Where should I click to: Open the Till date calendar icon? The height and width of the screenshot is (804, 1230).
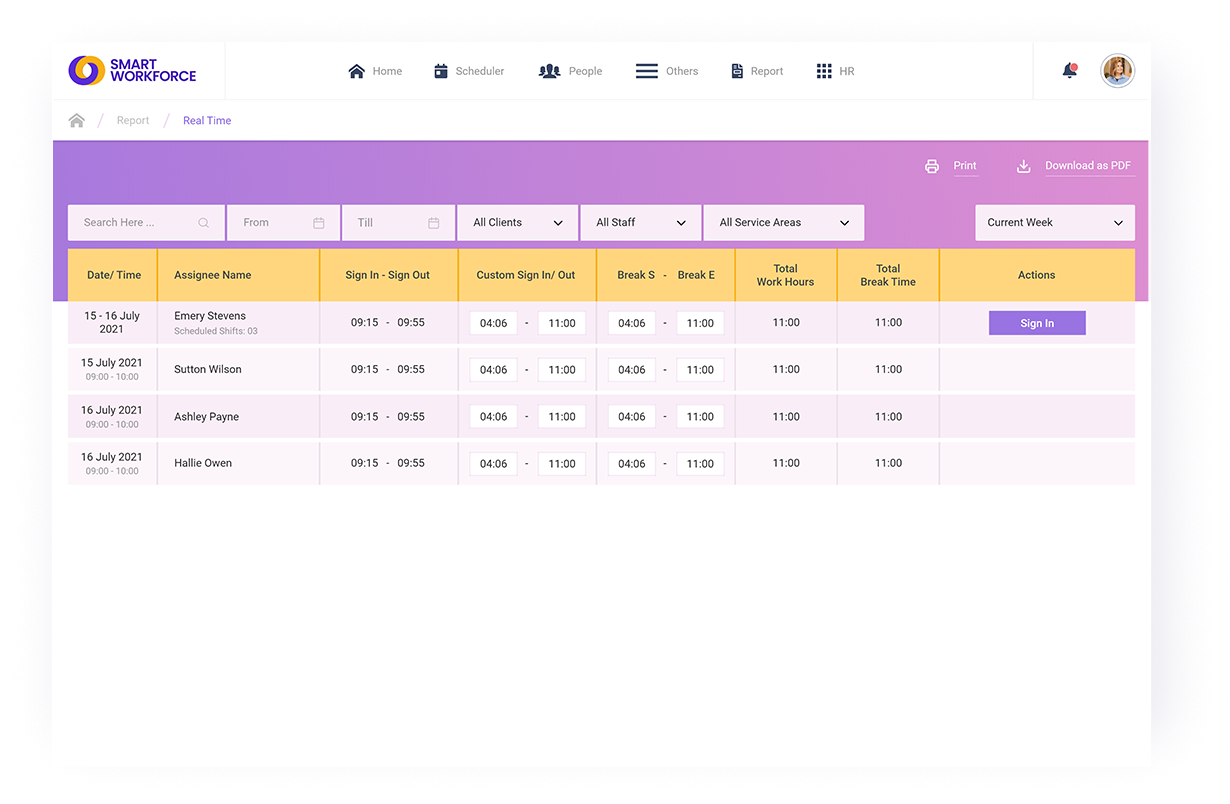pos(434,223)
